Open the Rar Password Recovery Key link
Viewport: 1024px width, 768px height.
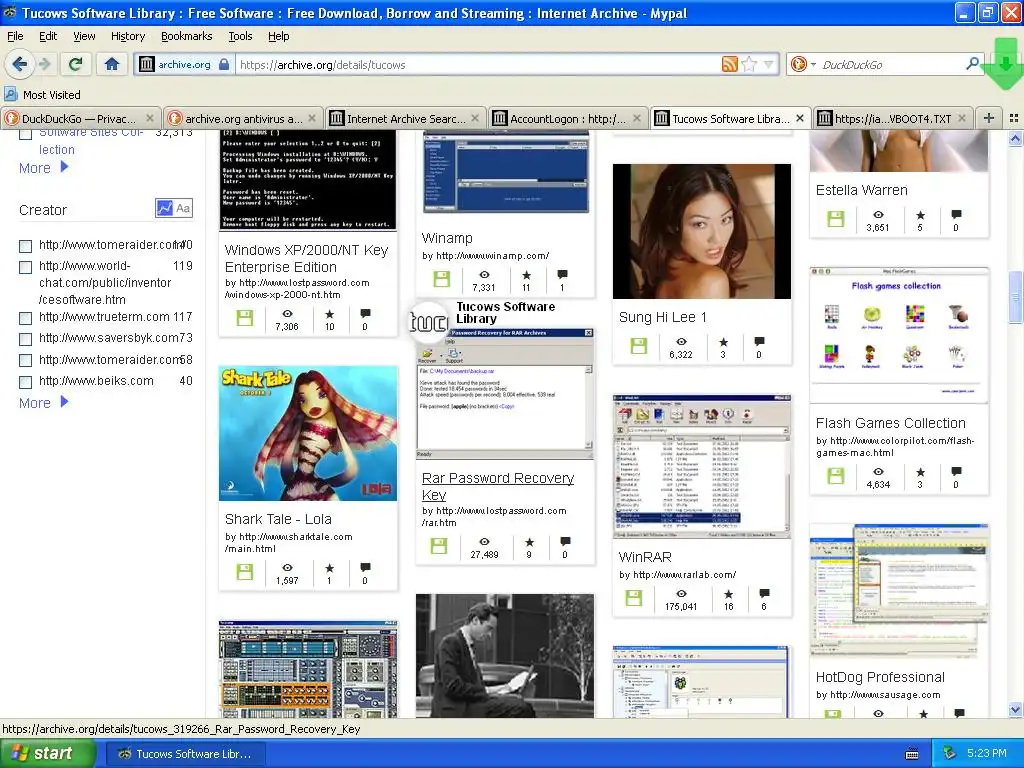498,486
